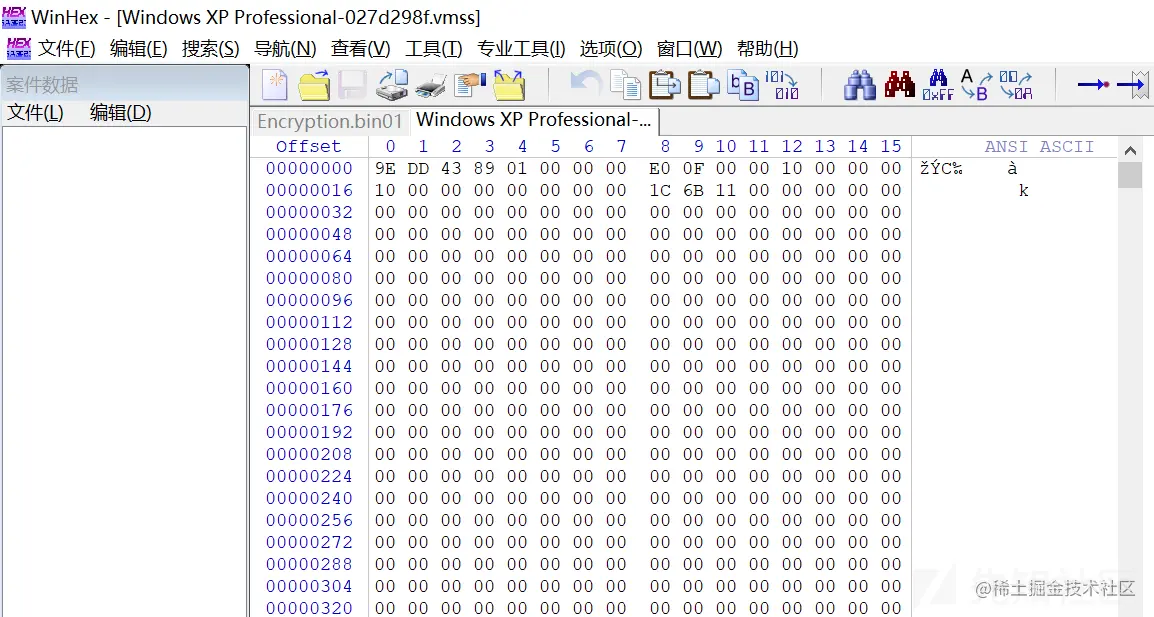Click offset label 00000256
The width and height of the screenshot is (1154, 617).
pyautogui.click(x=309, y=521)
